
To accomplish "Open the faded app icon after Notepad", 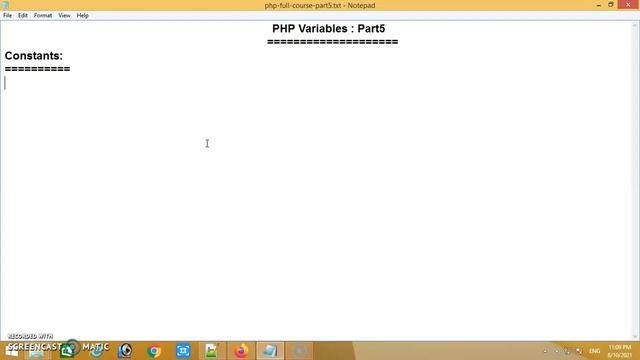I will click(299, 351).
